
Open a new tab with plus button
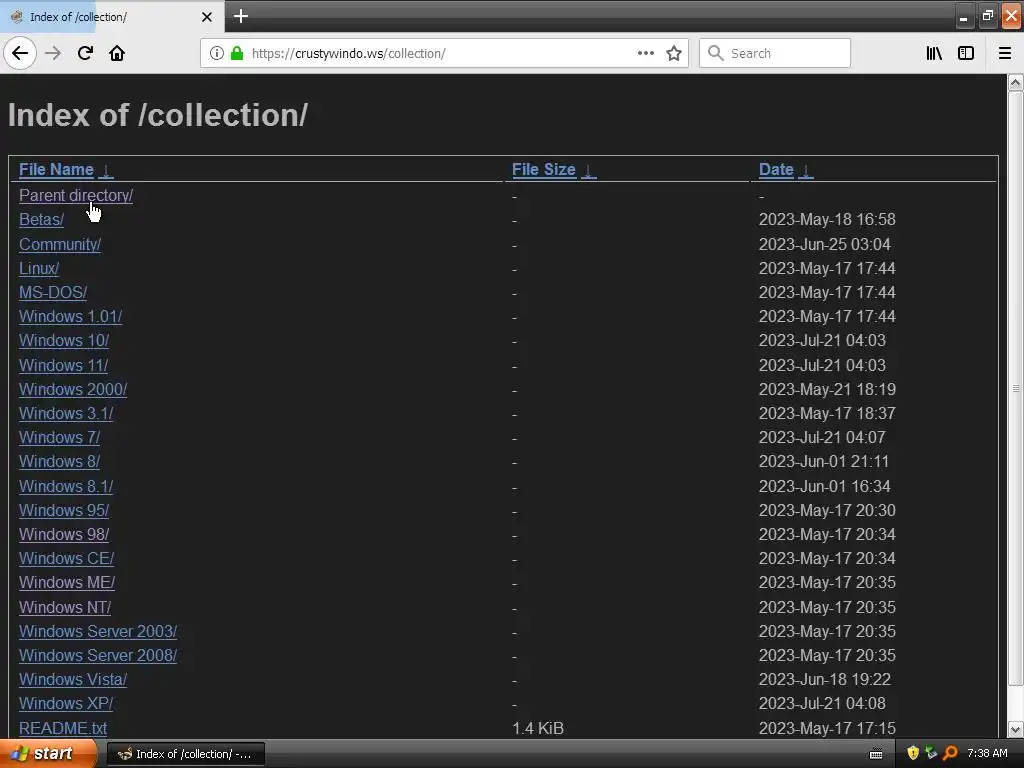(x=241, y=16)
